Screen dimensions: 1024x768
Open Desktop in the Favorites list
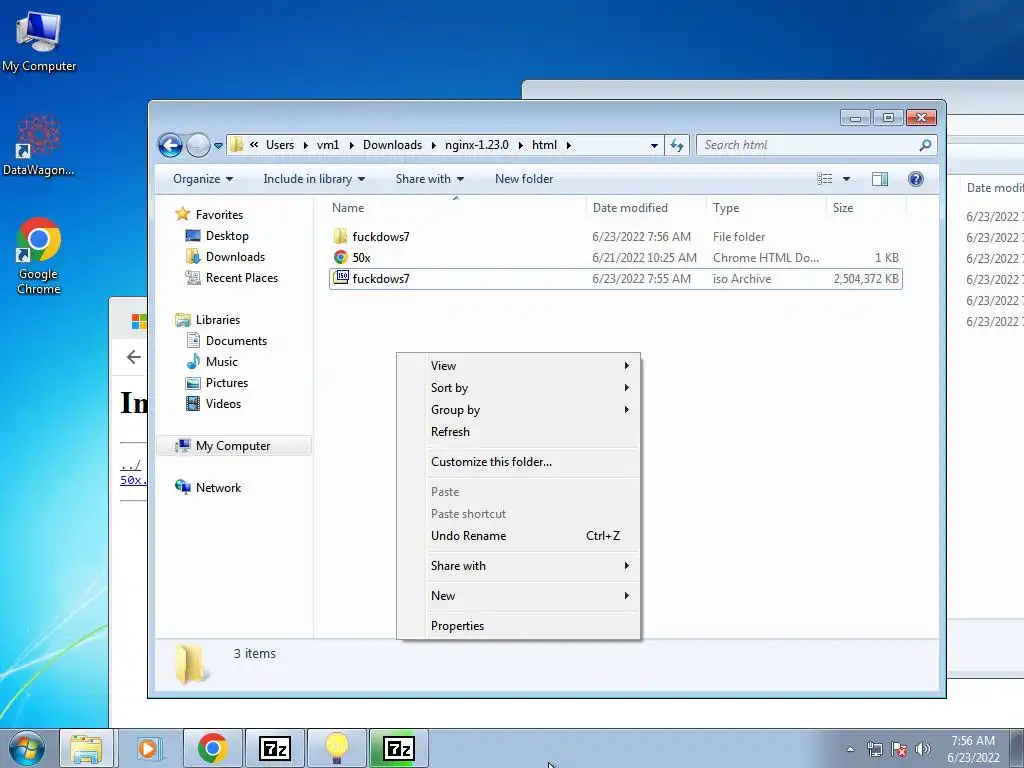[217, 236]
